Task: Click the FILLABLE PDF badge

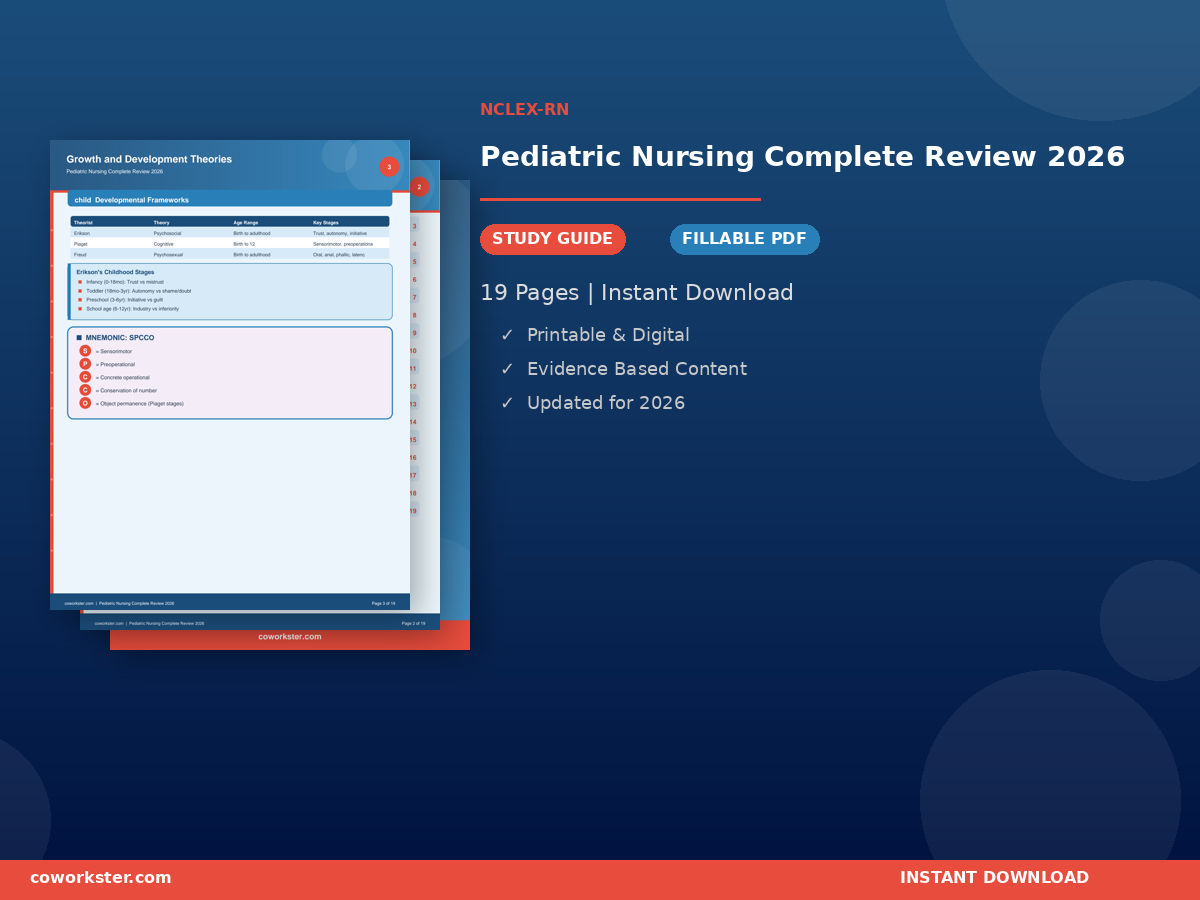Action: [745, 239]
